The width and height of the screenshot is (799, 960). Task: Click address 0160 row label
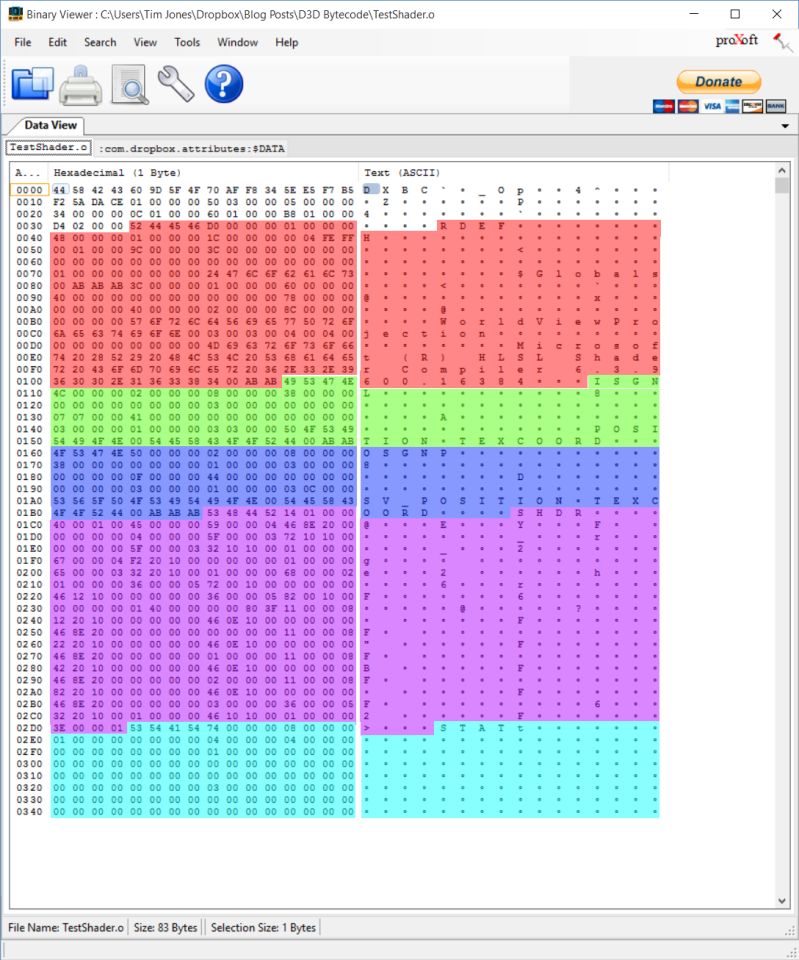coord(29,453)
